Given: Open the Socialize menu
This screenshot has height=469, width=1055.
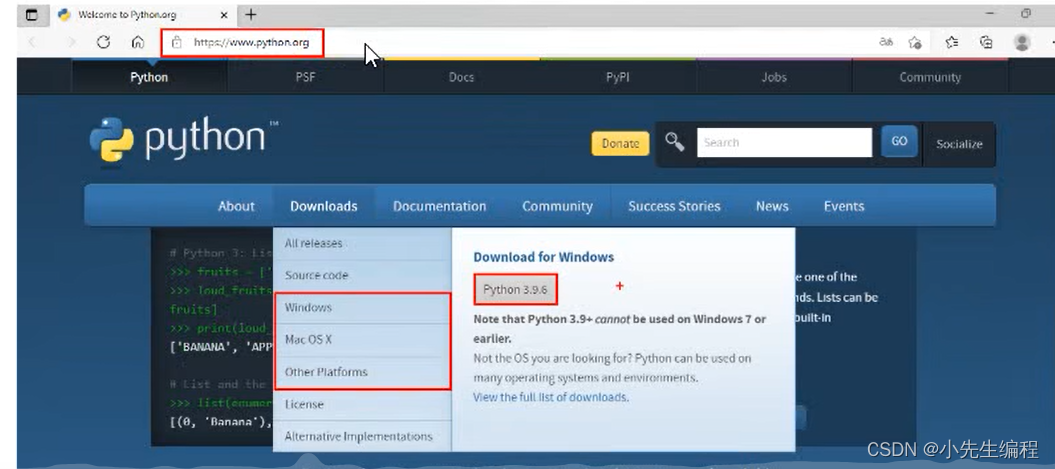Looking at the screenshot, I should [959, 144].
